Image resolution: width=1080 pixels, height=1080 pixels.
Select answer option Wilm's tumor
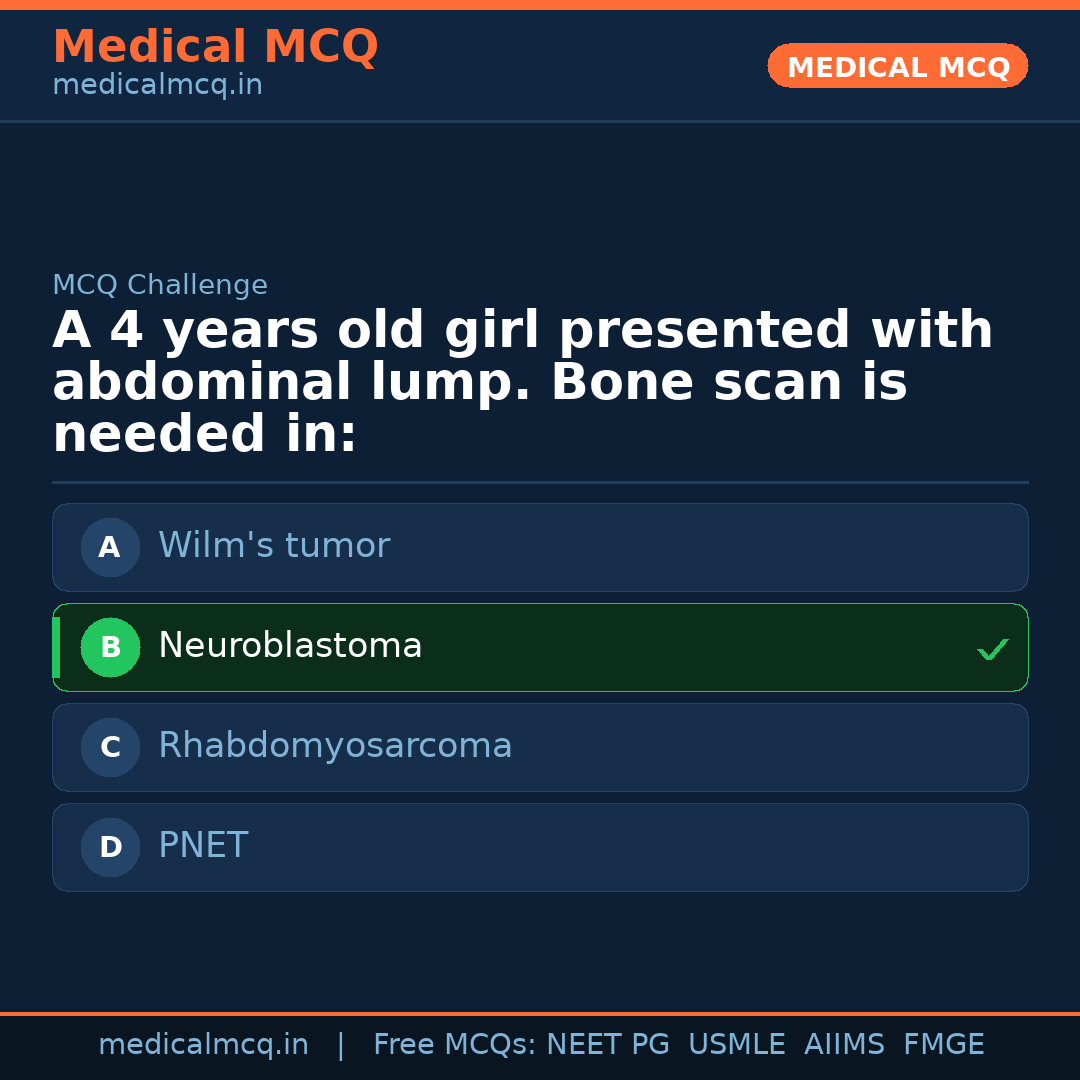pyautogui.click(x=540, y=547)
